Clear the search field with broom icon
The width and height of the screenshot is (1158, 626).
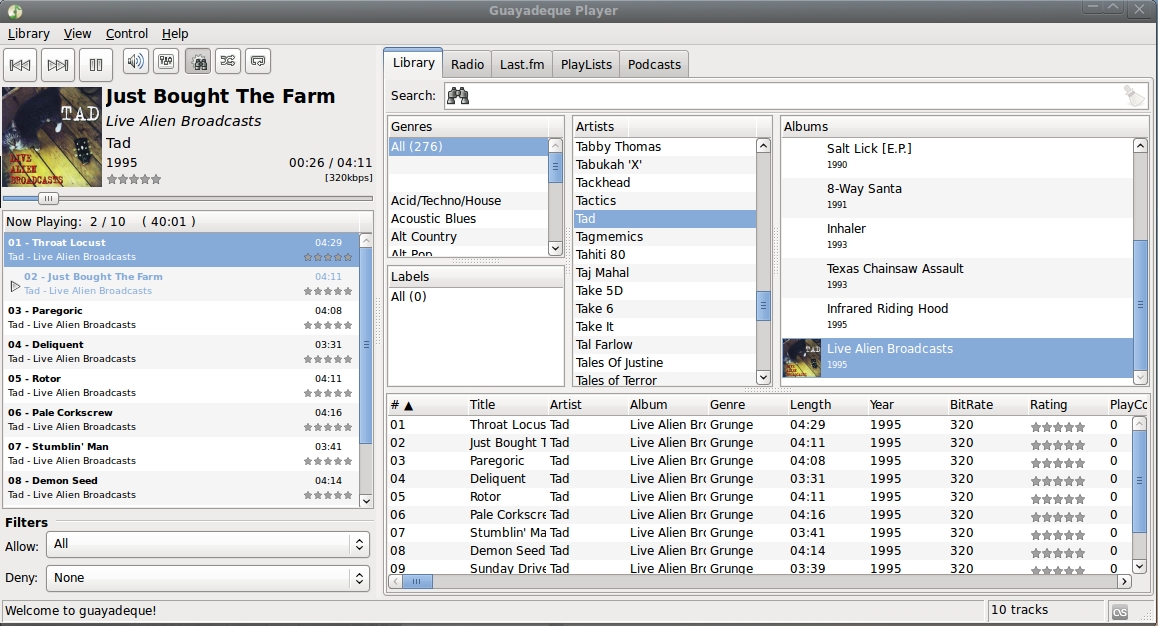(1134, 96)
